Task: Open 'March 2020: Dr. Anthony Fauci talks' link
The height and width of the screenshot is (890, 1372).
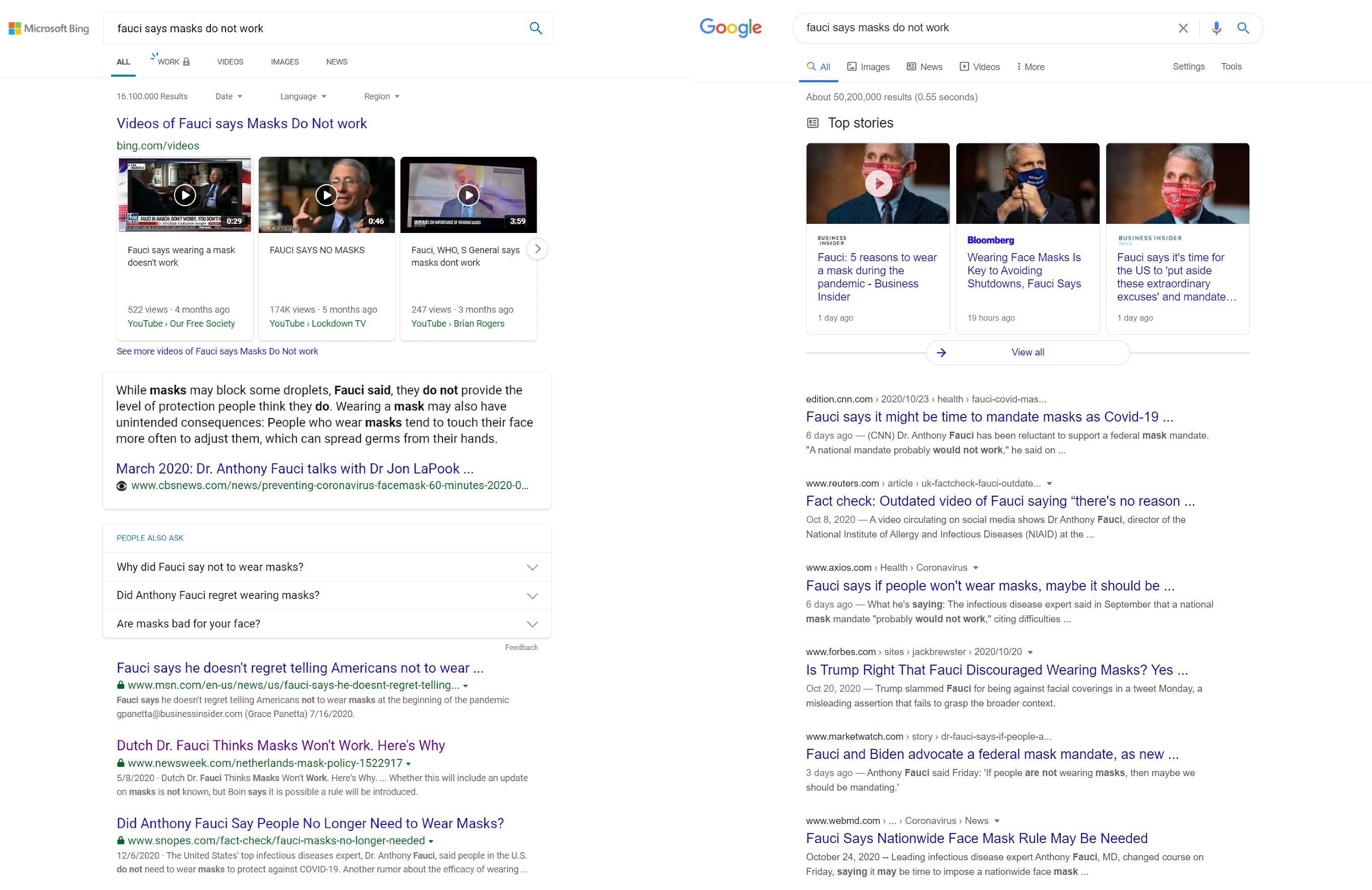Action: point(295,468)
